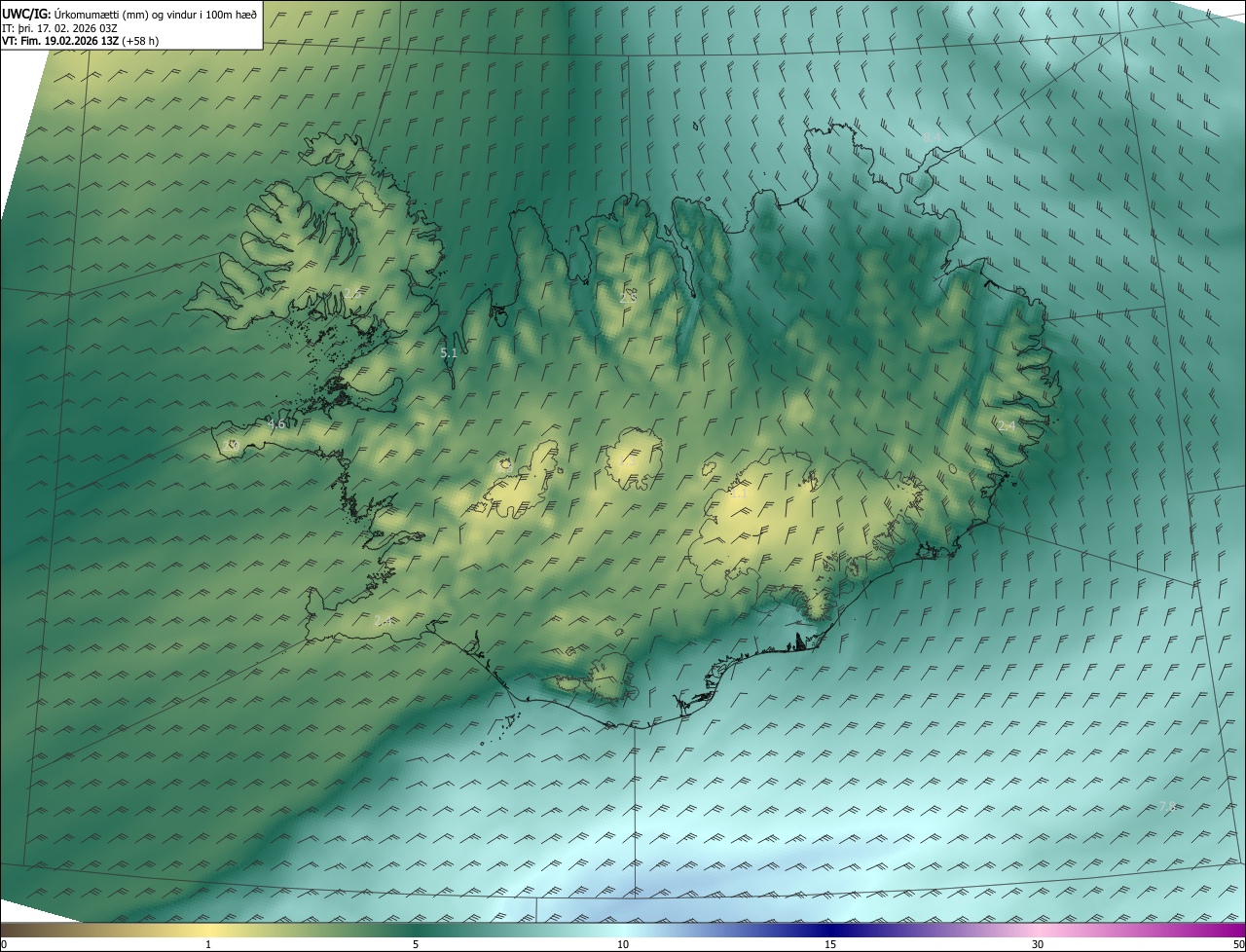Select the 15 tick label on the colour scale
The width and height of the screenshot is (1246, 952).
[x=830, y=945]
